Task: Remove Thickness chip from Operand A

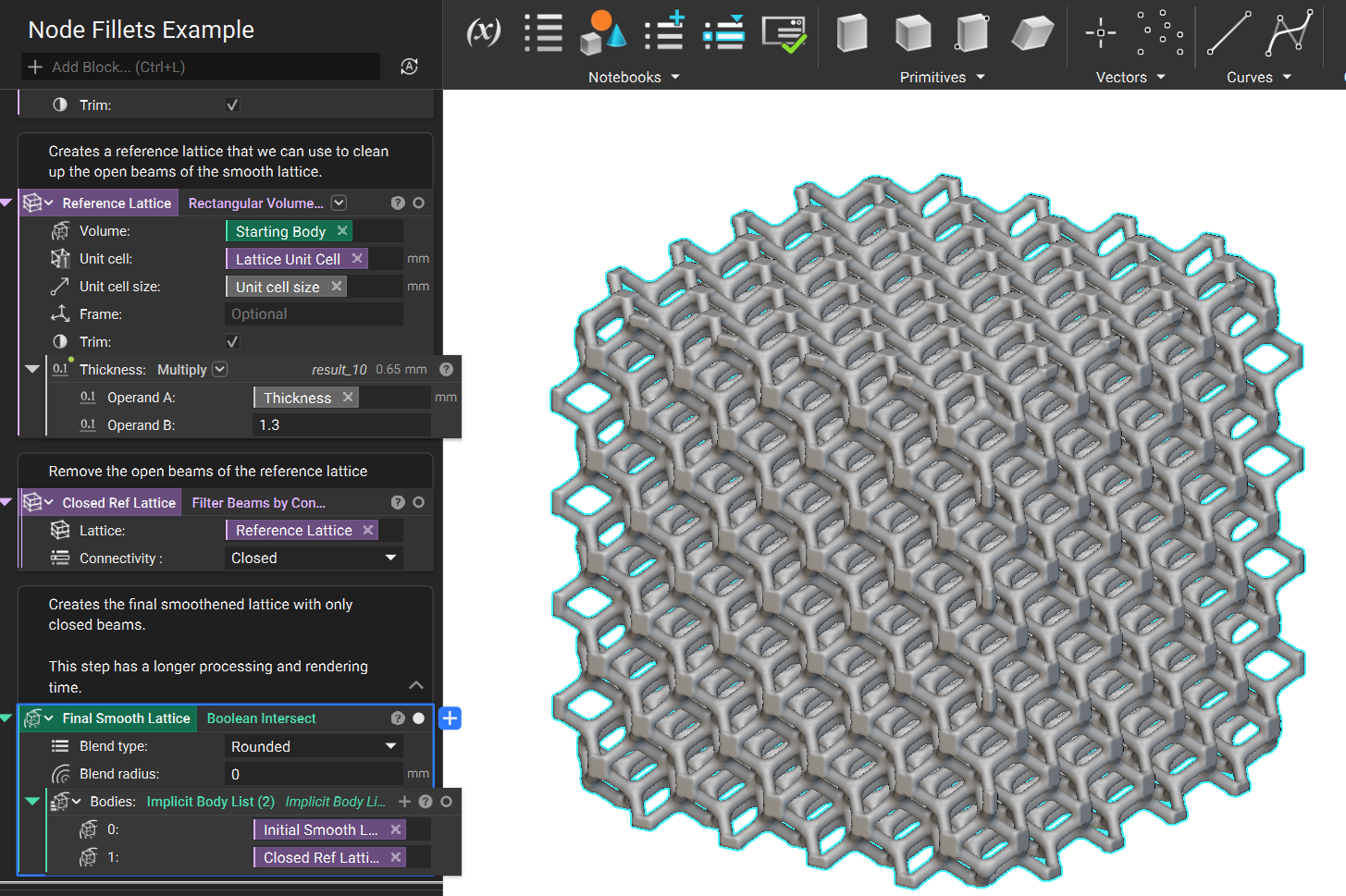Action: click(x=348, y=398)
